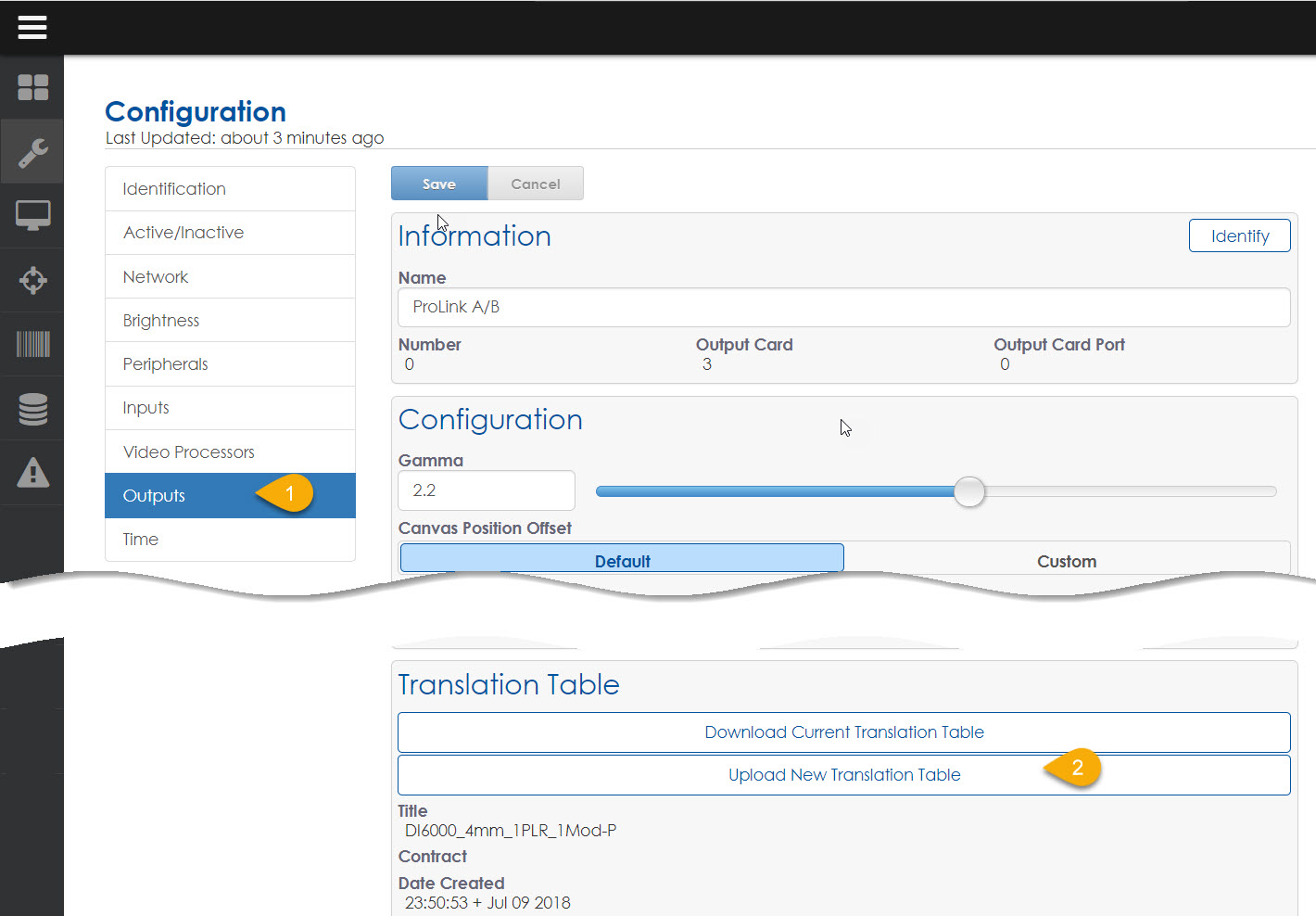Click the barcode test pattern icon
Viewport: 1316px width, 916px height.
tap(32, 344)
